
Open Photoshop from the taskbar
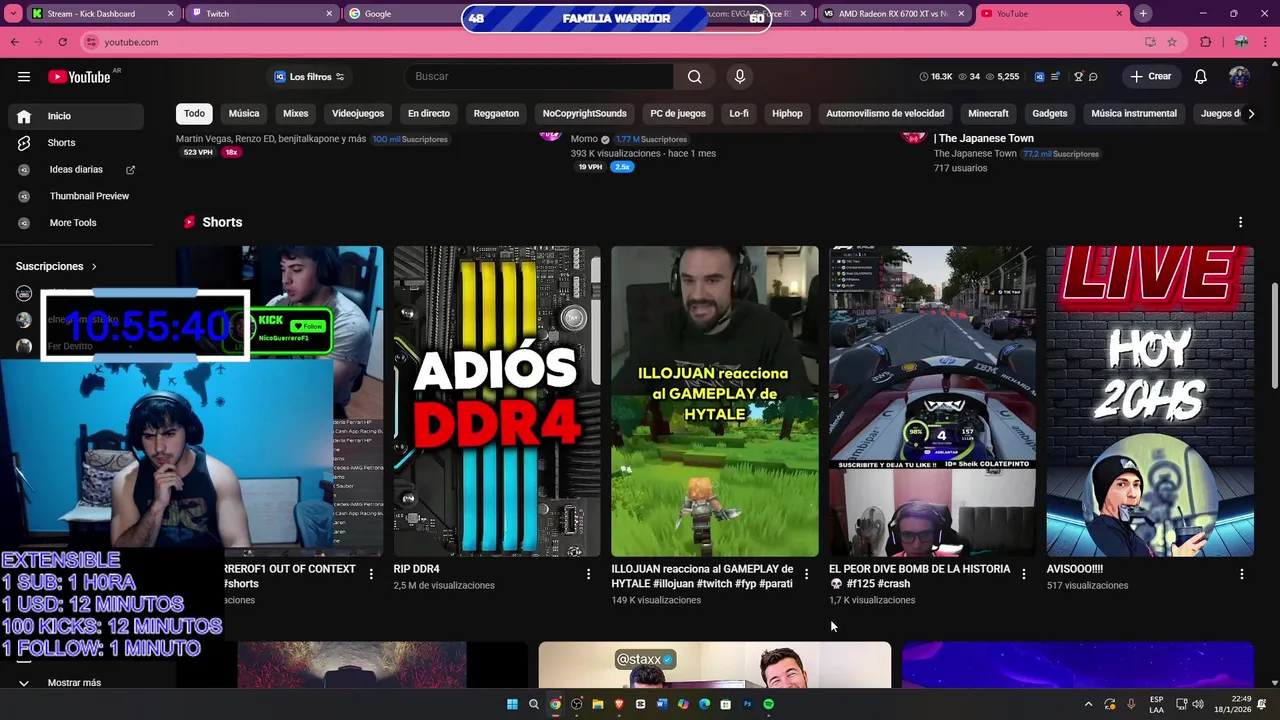click(x=747, y=704)
